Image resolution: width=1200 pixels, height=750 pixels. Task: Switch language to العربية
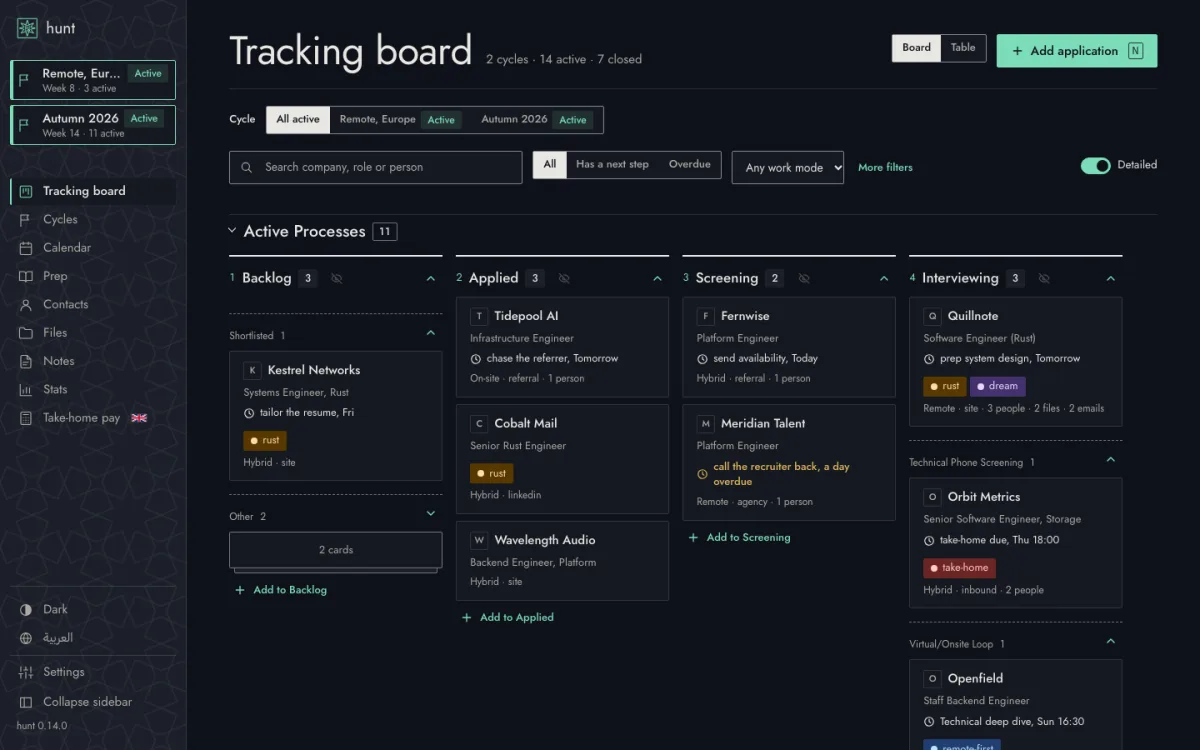coord(93,638)
